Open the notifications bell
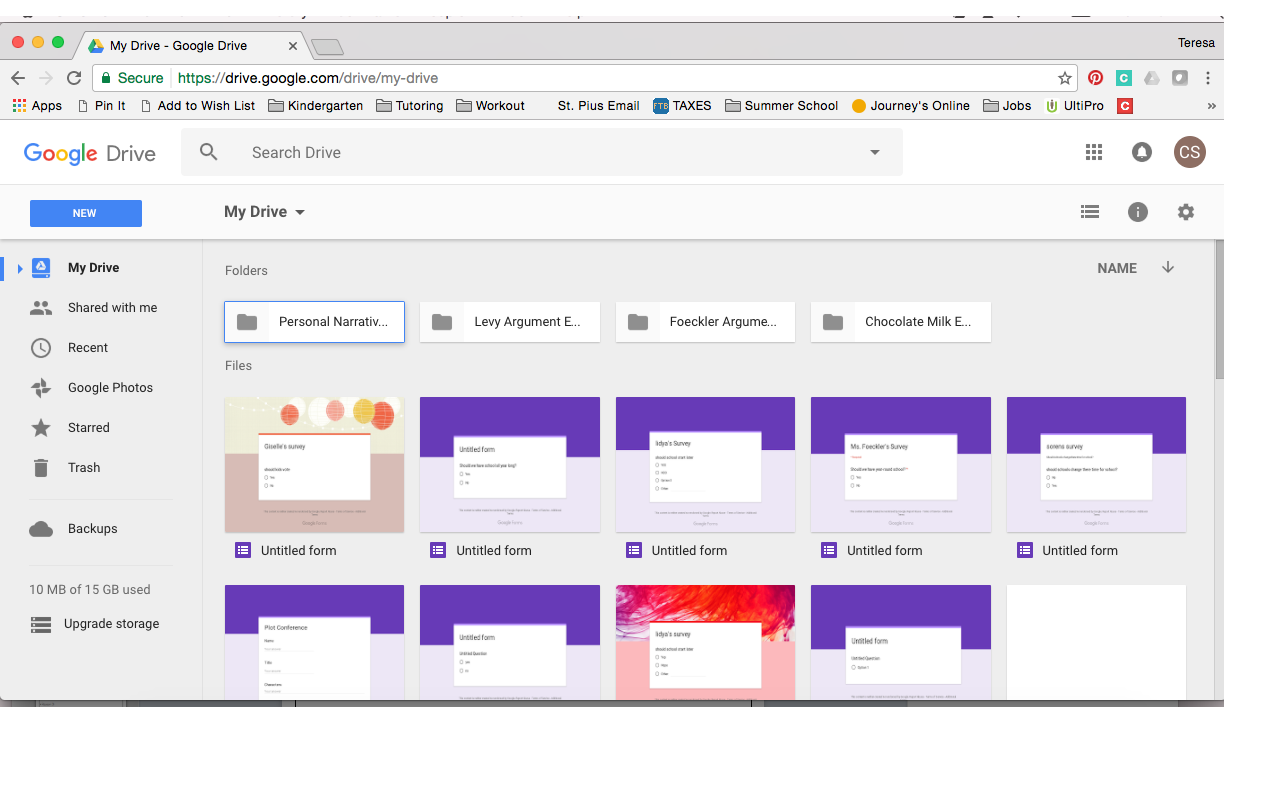 1141,152
